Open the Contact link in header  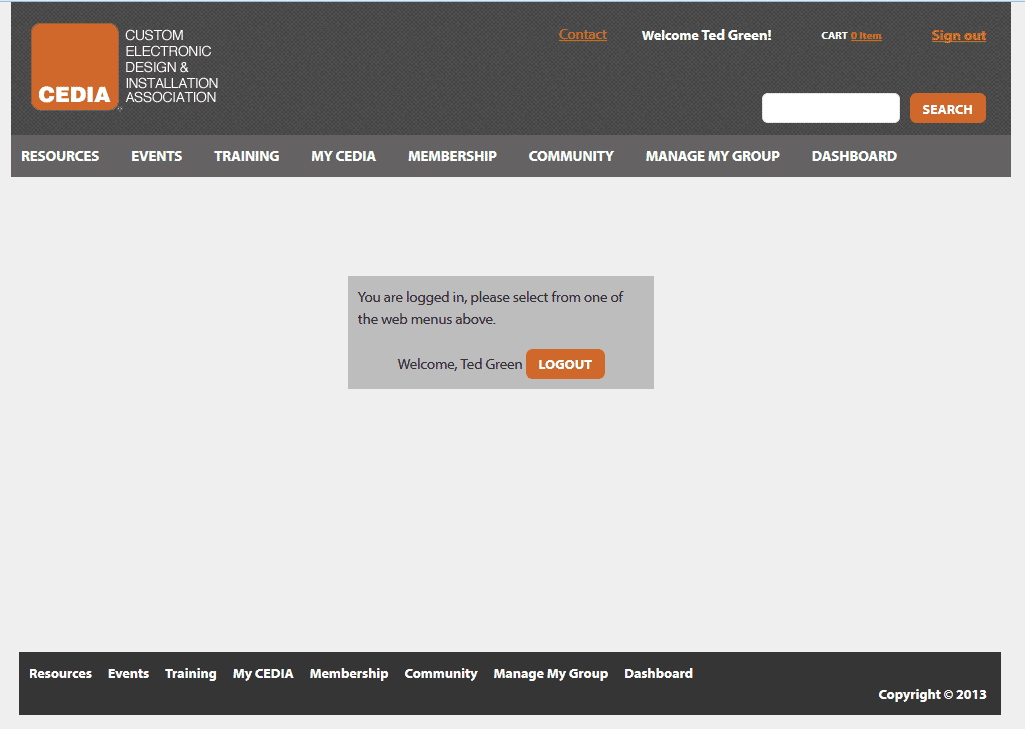pyautogui.click(x=582, y=35)
